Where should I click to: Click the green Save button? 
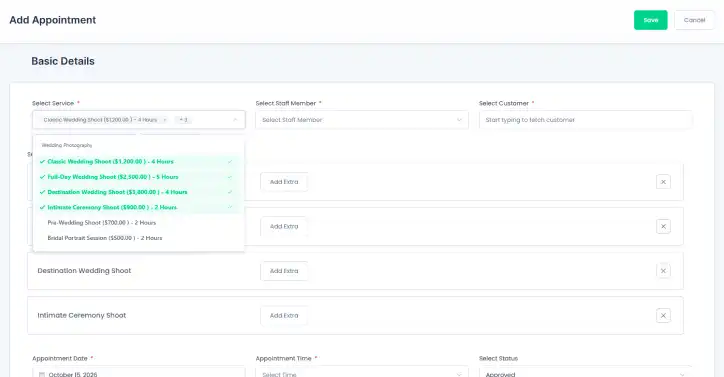pyautogui.click(x=650, y=20)
